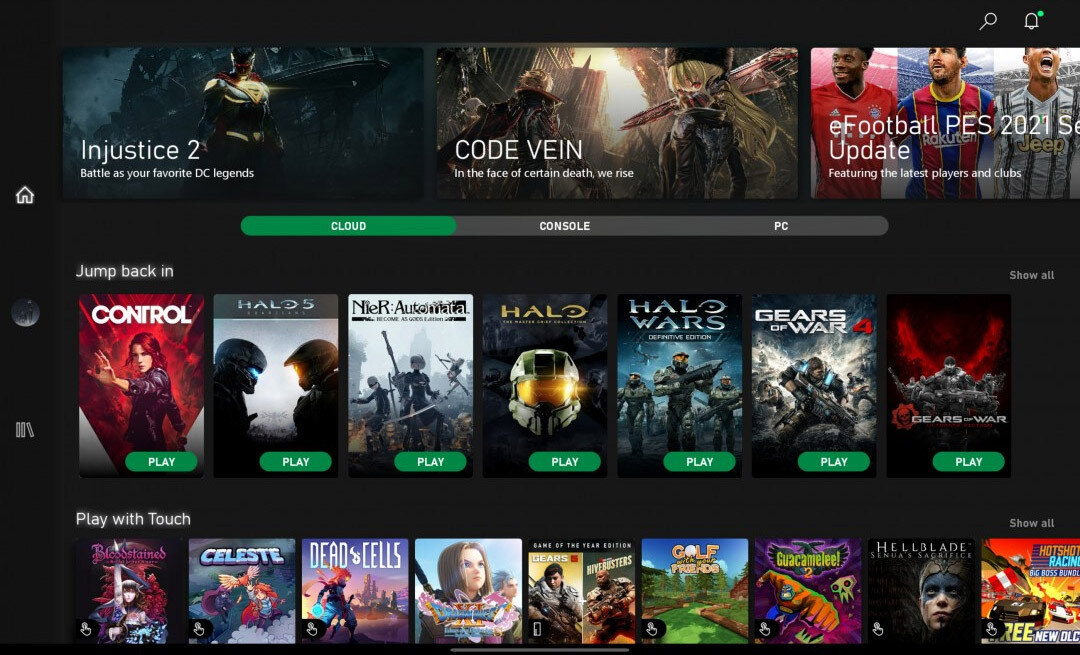Click the Jump back in heading
Image resolution: width=1080 pixels, height=655 pixels.
(125, 271)
